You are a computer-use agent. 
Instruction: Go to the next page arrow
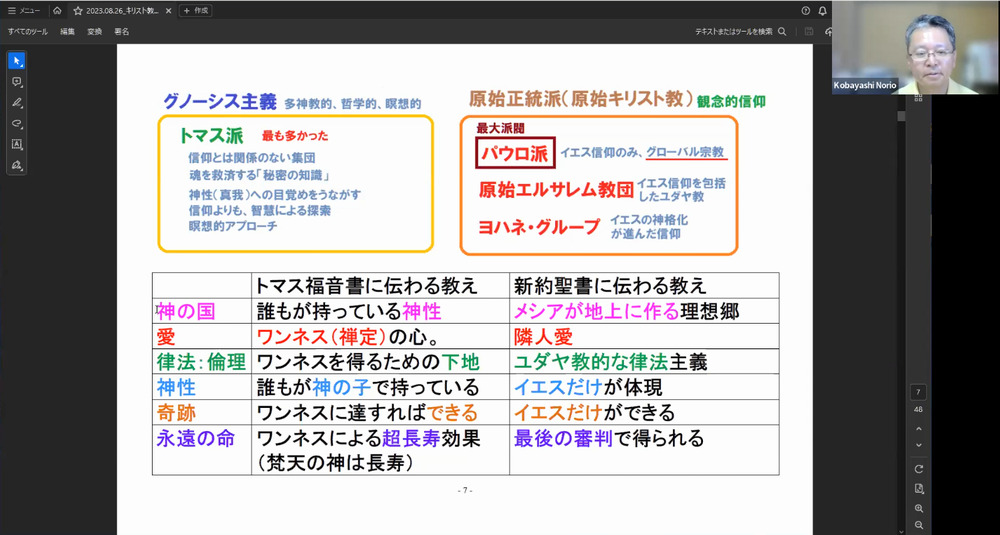tap(918, 444)
